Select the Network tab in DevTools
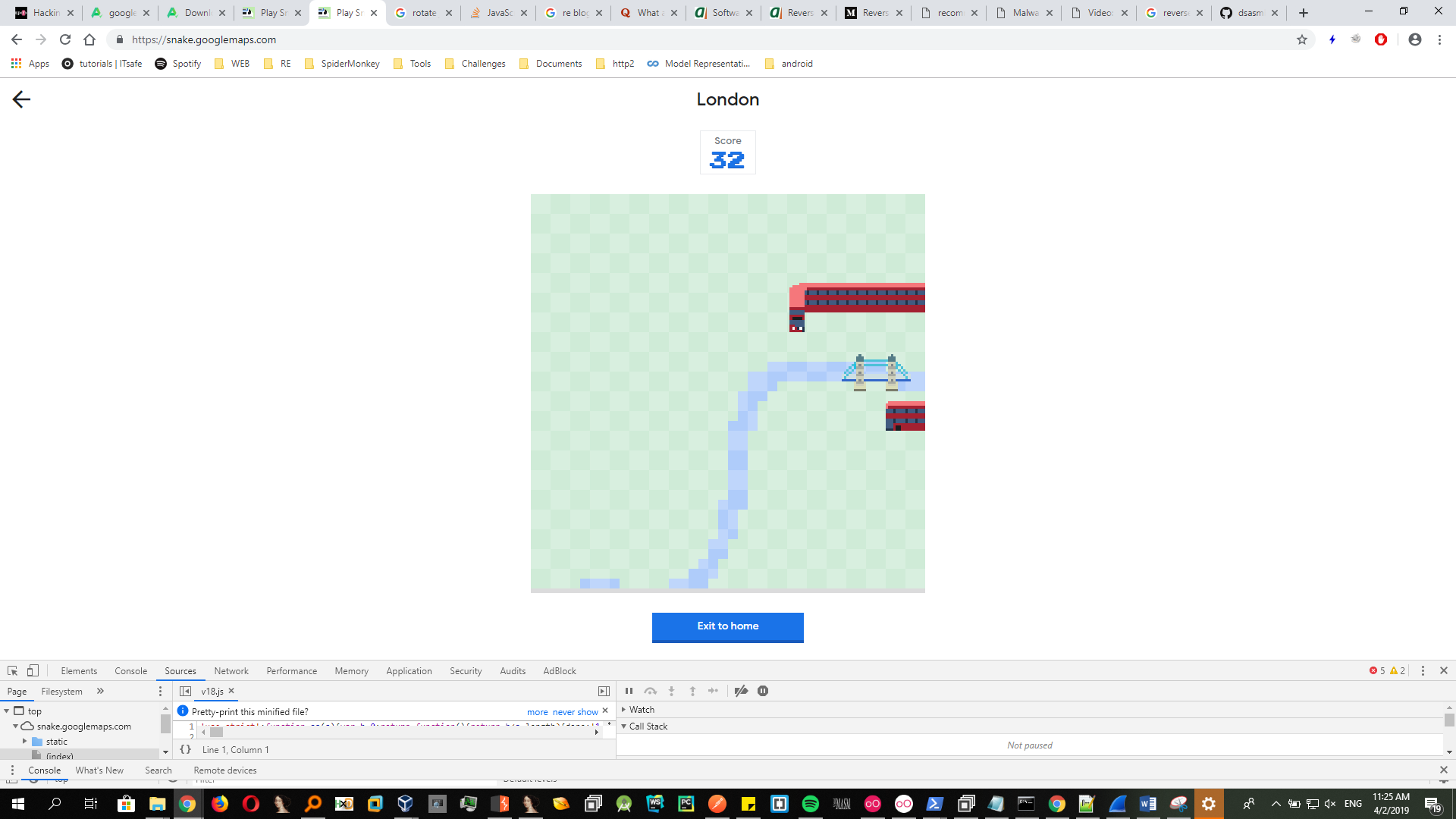The height and width of the screenshot is (819, 1456). pos(231,670)
